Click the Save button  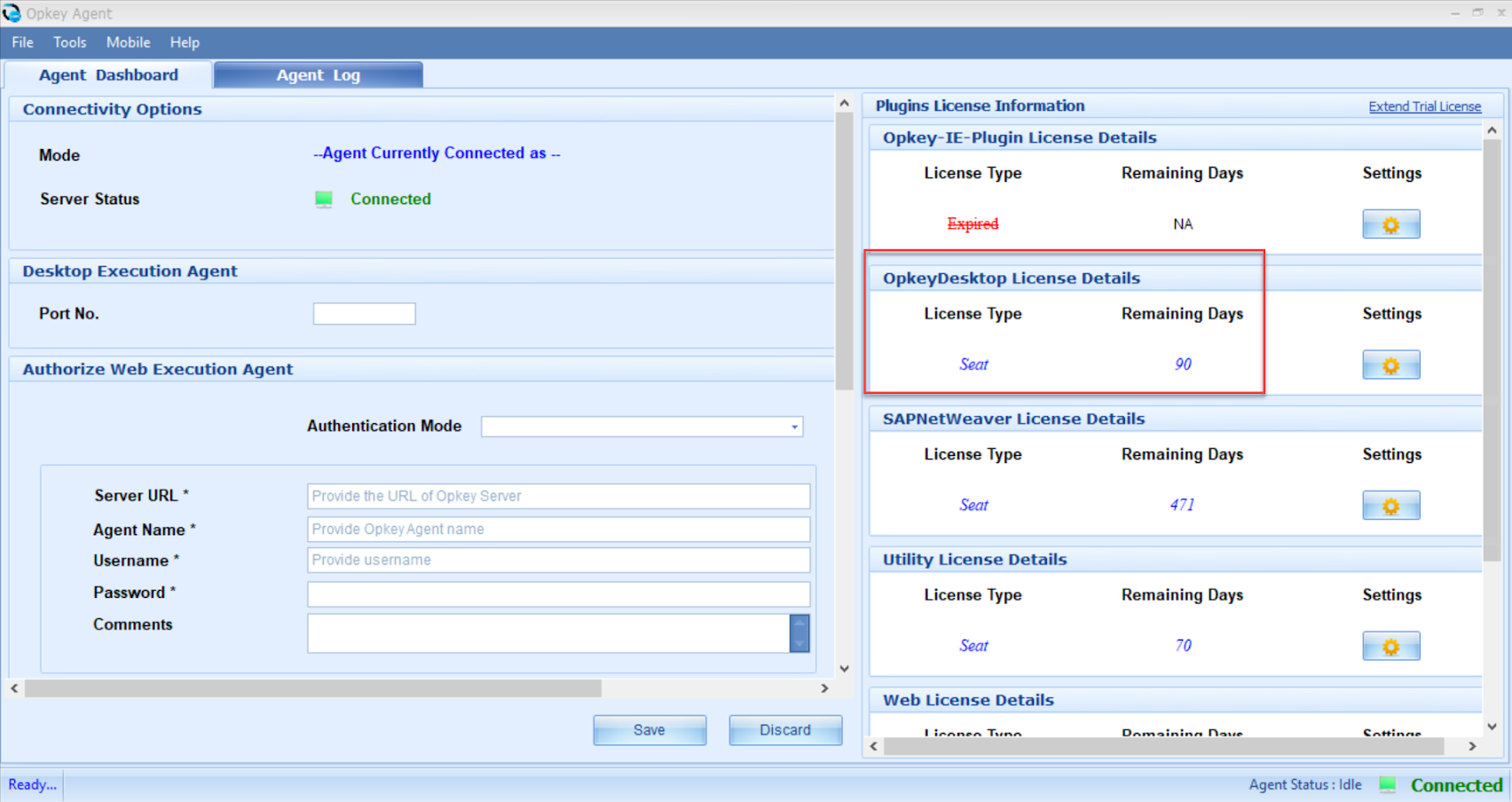point(650,730)
